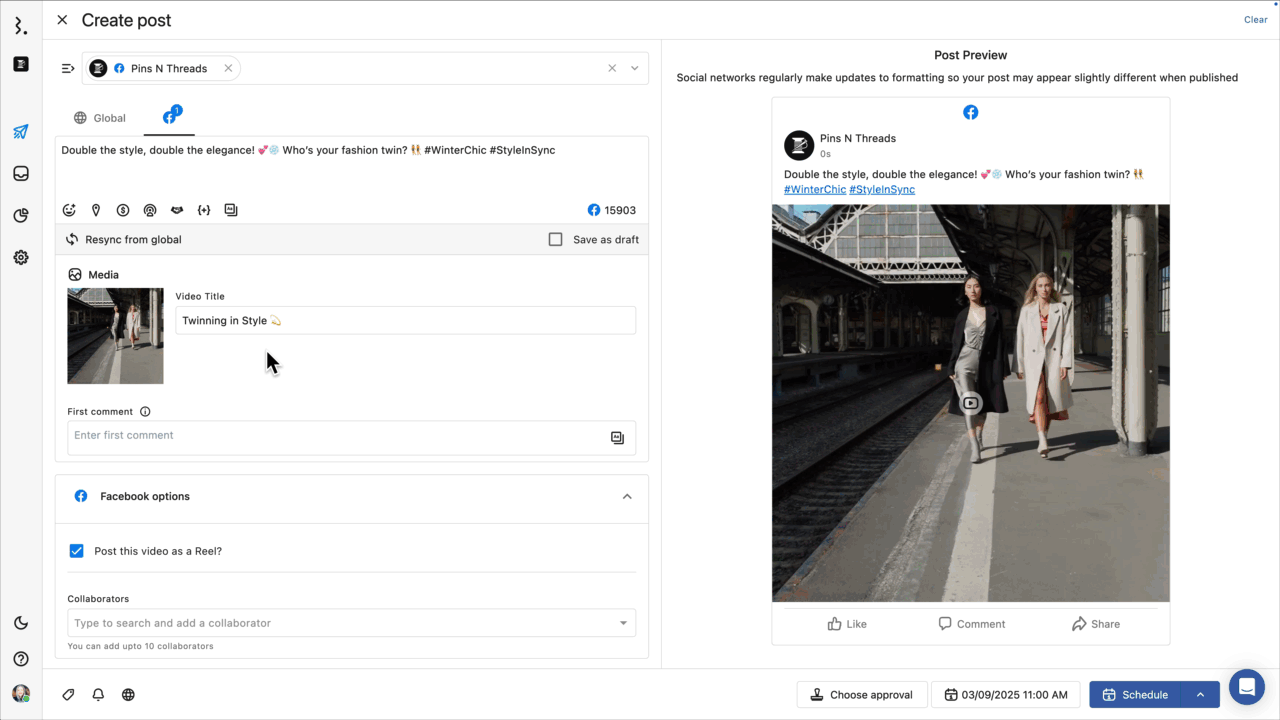Open the inbox icon in the left sidebar
1280x720 pixels.
click(x=20, y=173)
